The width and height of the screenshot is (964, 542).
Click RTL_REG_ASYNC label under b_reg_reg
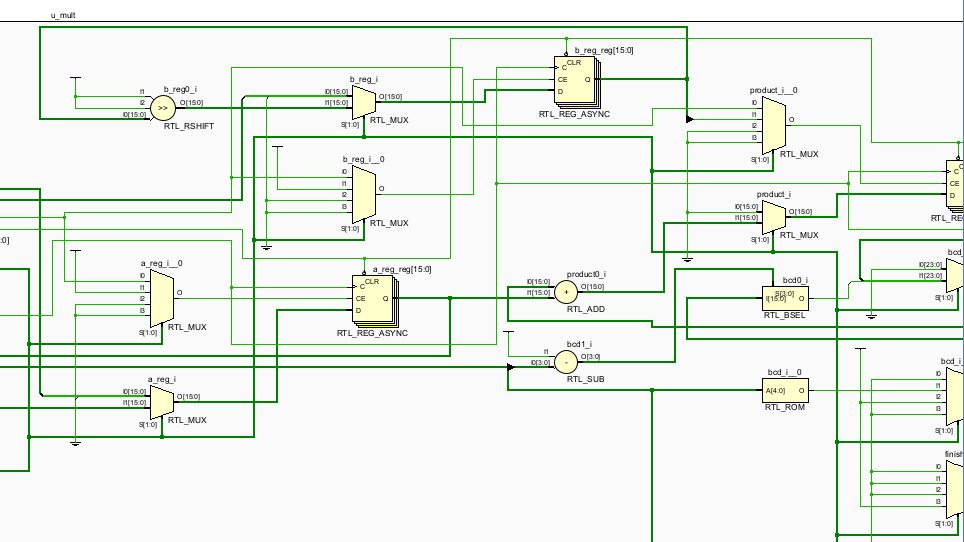tap(574, 114)
